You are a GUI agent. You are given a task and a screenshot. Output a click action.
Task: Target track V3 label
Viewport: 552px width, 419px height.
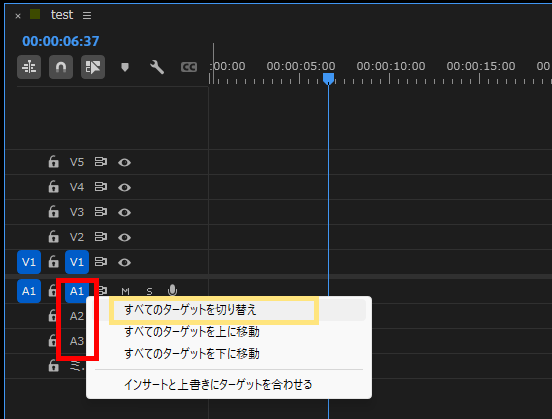(x=77, y=212)
